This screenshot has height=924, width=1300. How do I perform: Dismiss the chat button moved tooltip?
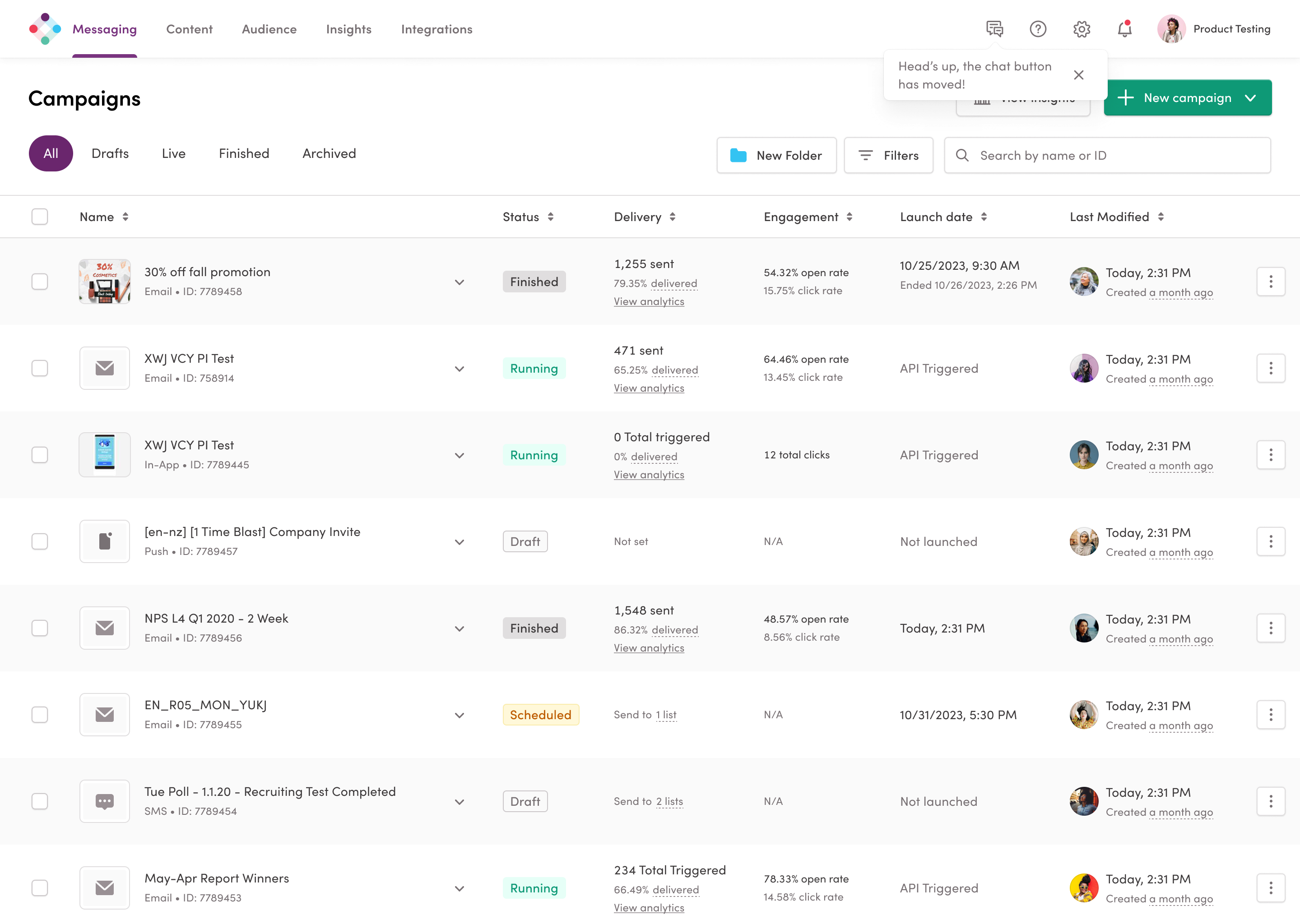1078,75
